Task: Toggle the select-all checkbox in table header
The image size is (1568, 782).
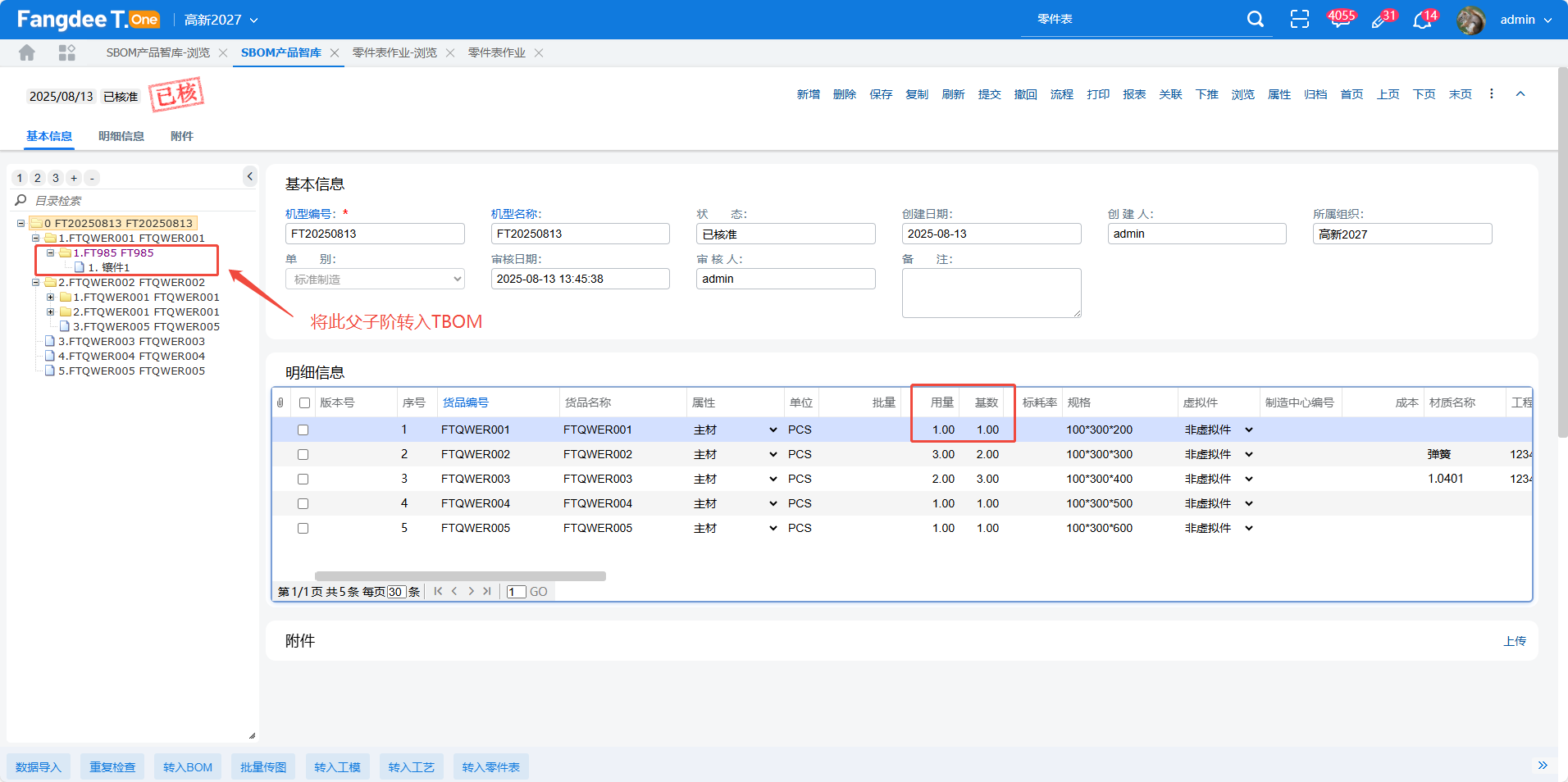Action: (304, 403)
